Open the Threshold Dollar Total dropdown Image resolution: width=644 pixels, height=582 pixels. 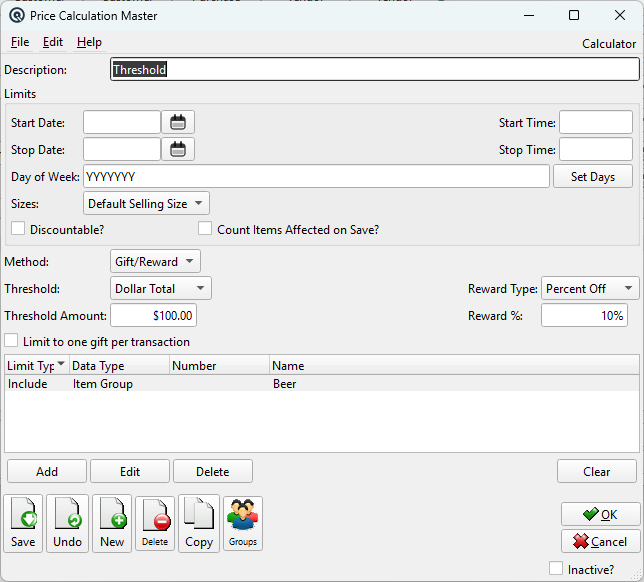tap(161, 288)
